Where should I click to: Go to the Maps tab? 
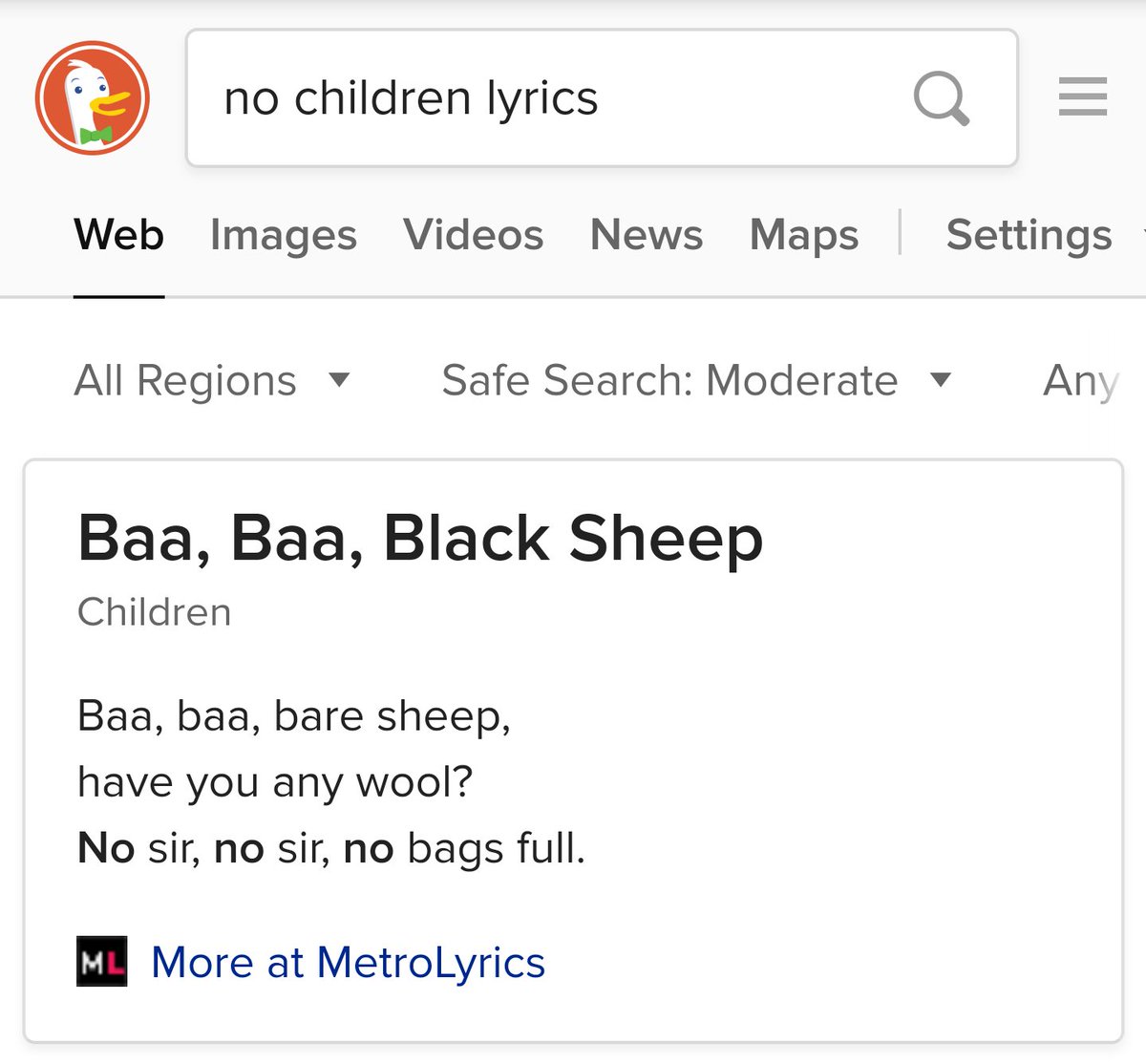point(803,235)
